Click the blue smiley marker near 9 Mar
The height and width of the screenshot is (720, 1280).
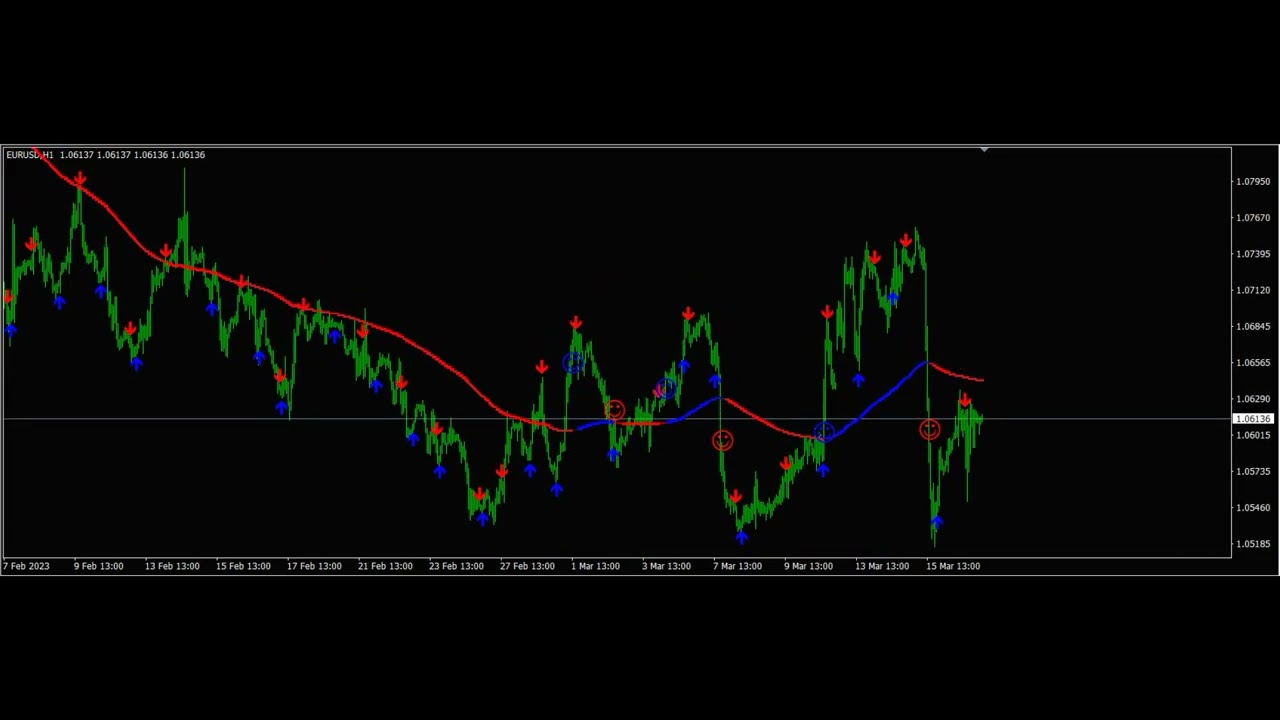(x=823, y=432)
